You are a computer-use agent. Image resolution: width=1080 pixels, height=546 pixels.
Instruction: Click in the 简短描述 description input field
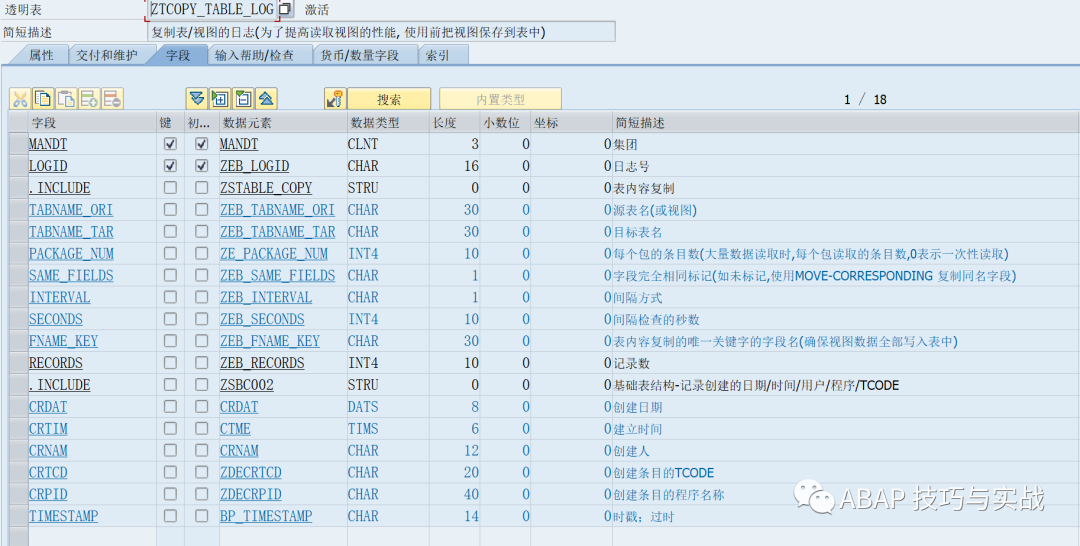(381, 32)
